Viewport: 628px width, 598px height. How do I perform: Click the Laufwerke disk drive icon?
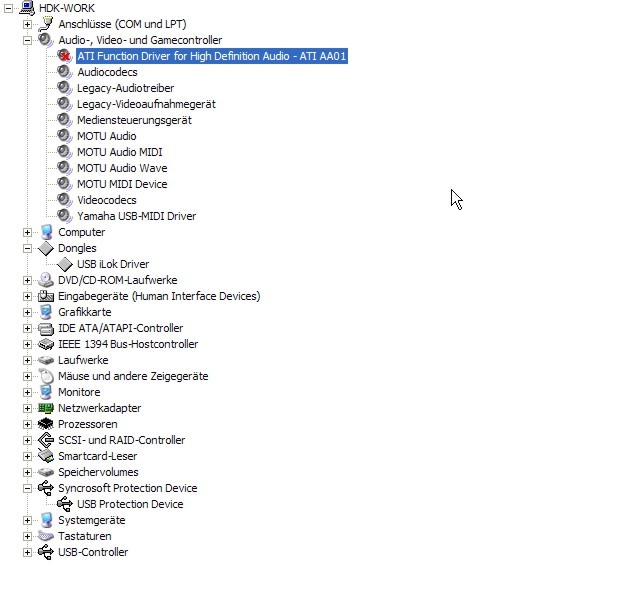coord(46,360)
